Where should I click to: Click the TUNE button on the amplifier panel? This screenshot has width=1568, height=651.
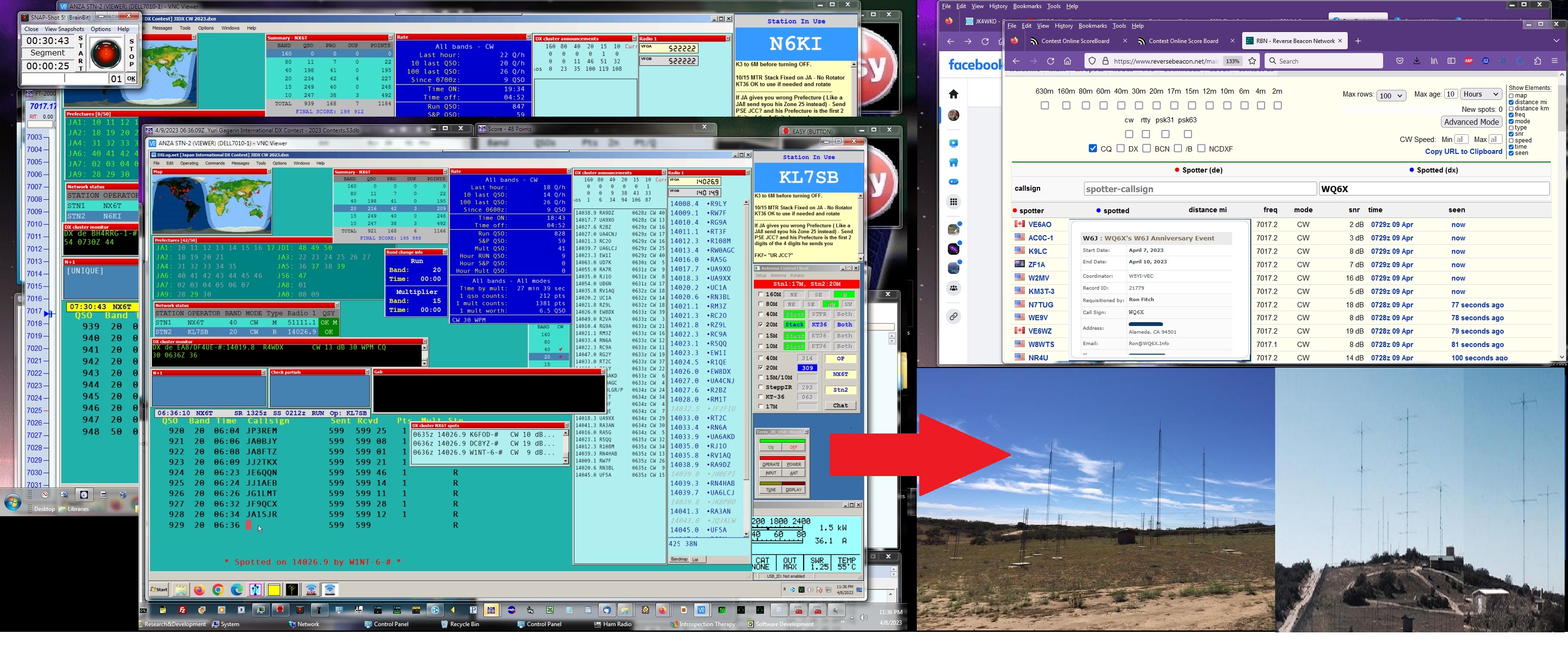tap(771, 489)
